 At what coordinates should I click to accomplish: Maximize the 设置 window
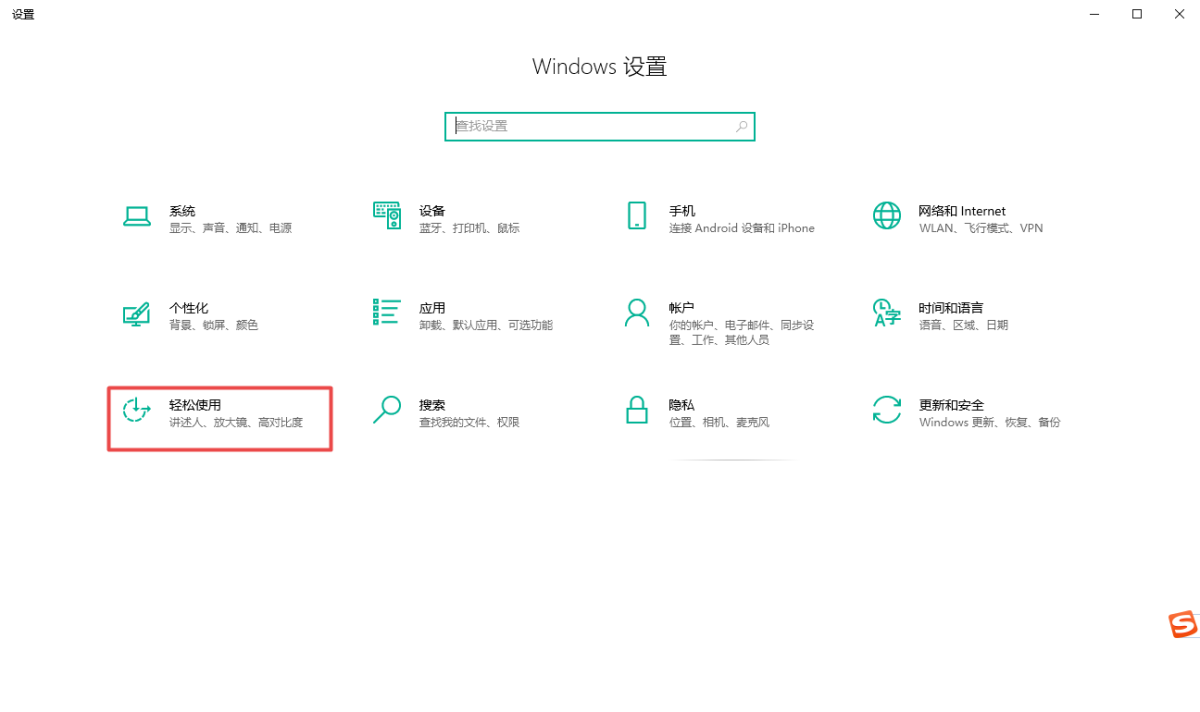[1136, 14]
